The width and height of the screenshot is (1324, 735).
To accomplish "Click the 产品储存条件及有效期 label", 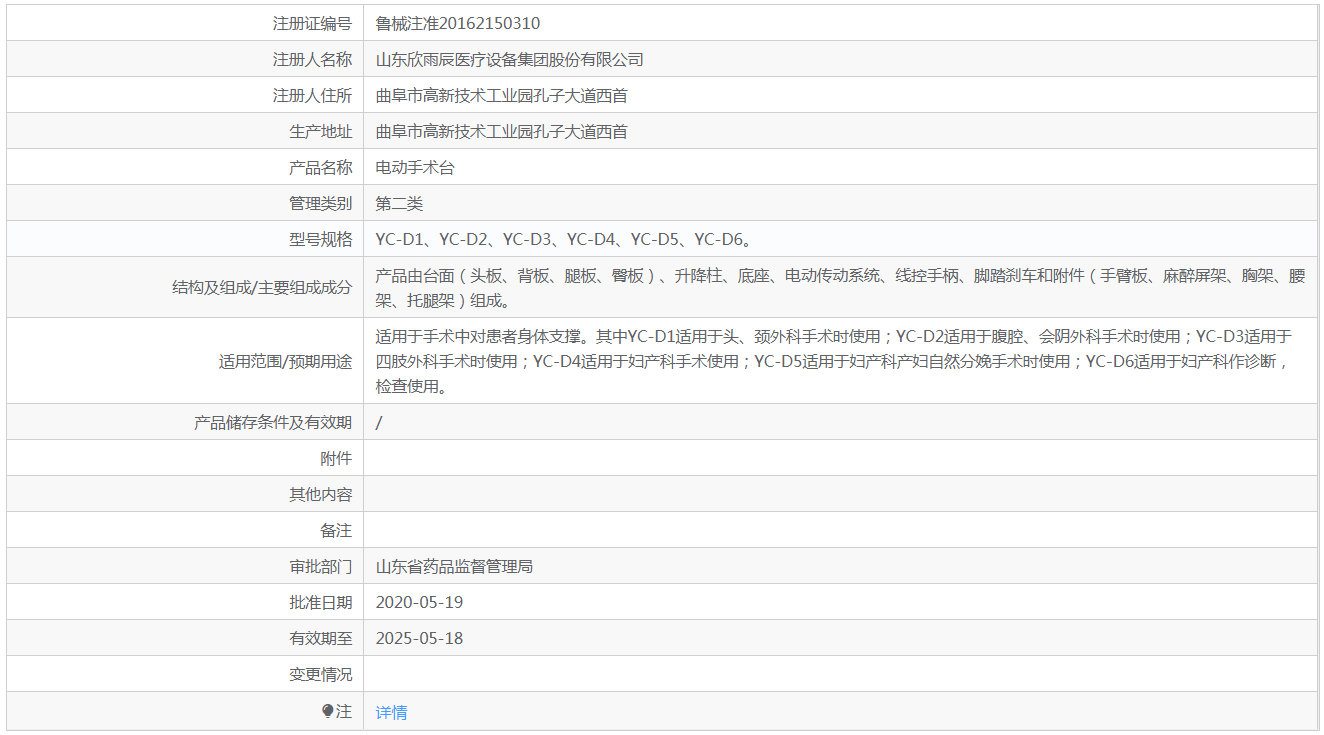I will (273, 422).
